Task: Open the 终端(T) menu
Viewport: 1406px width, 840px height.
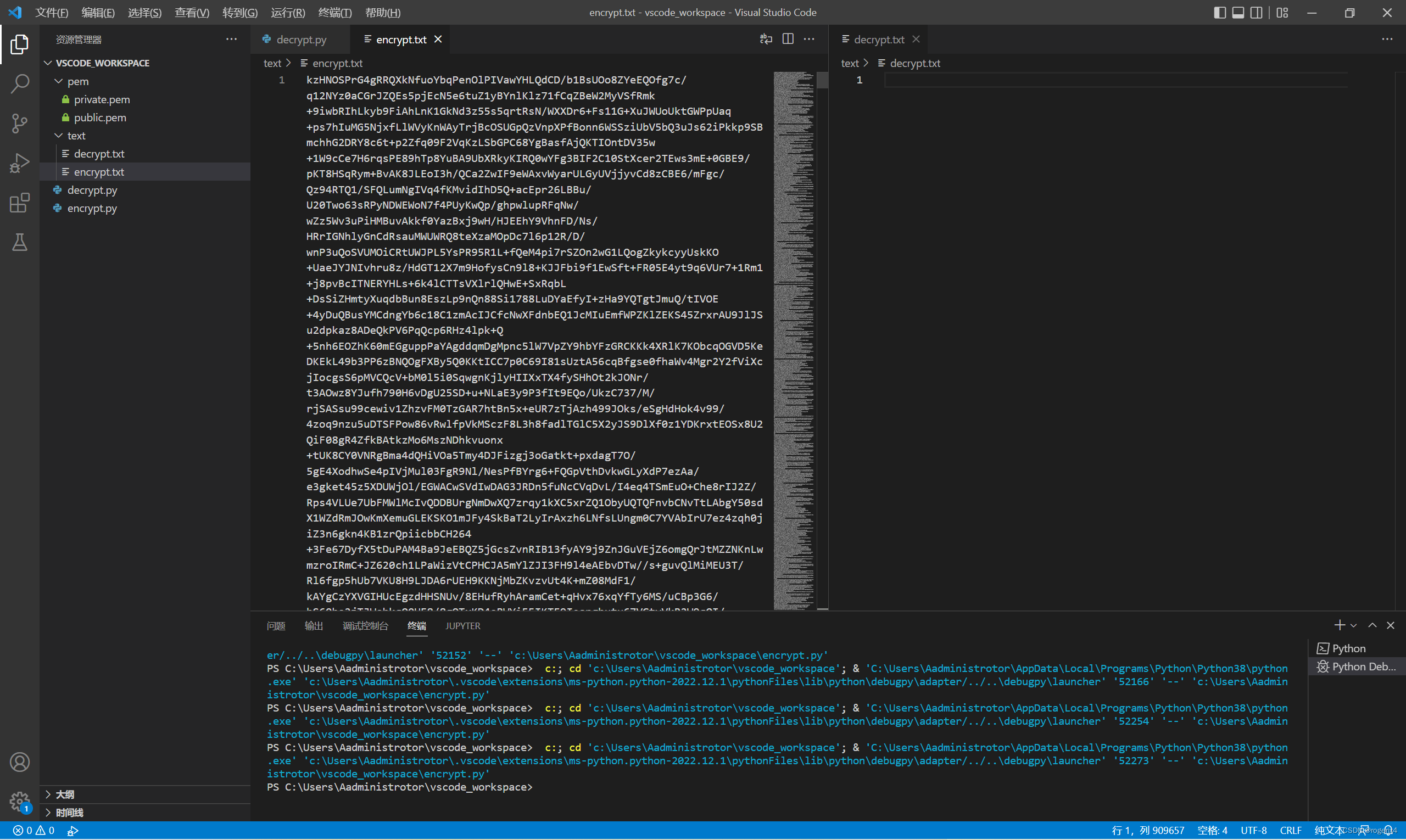Action: click(x=334, y=13)
